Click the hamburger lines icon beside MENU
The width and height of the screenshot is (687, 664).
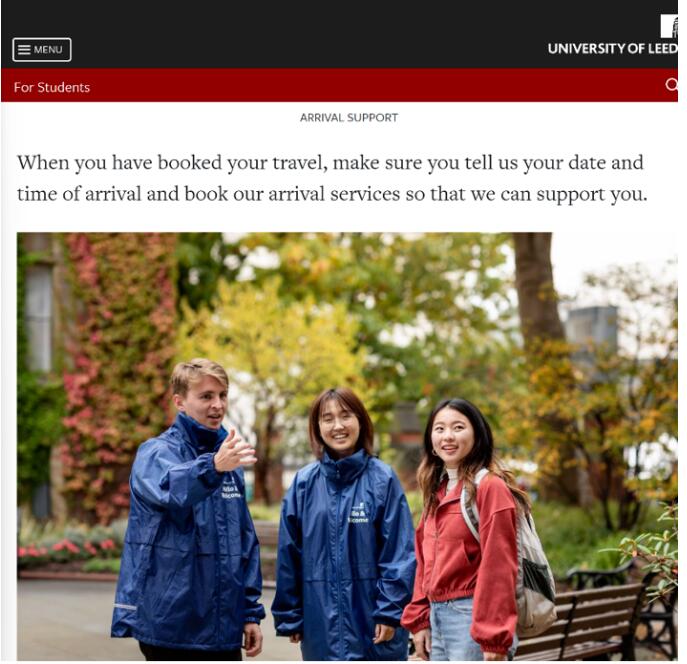[x=24, y=49]
